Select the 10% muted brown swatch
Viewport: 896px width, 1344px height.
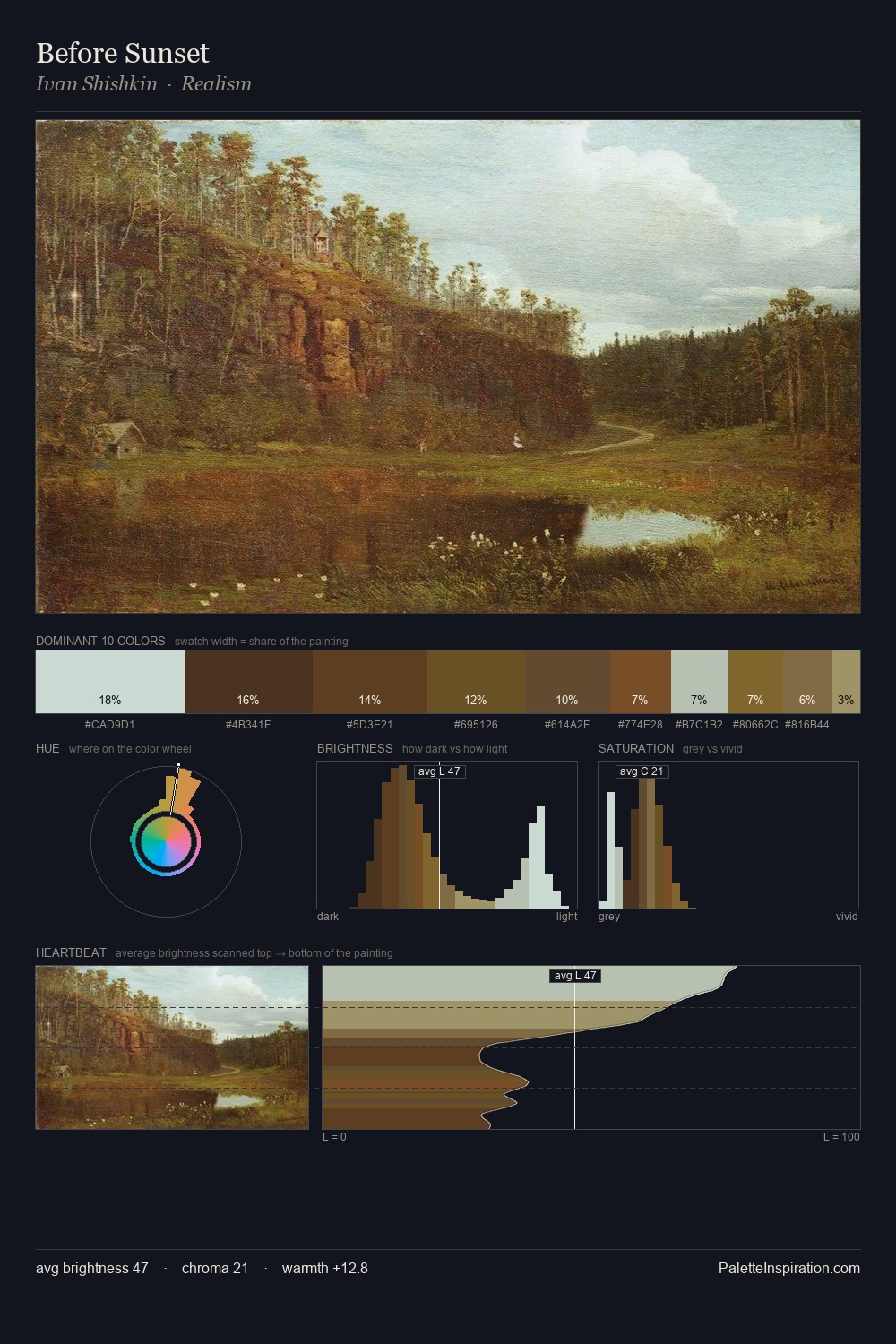tap(567, 682)
